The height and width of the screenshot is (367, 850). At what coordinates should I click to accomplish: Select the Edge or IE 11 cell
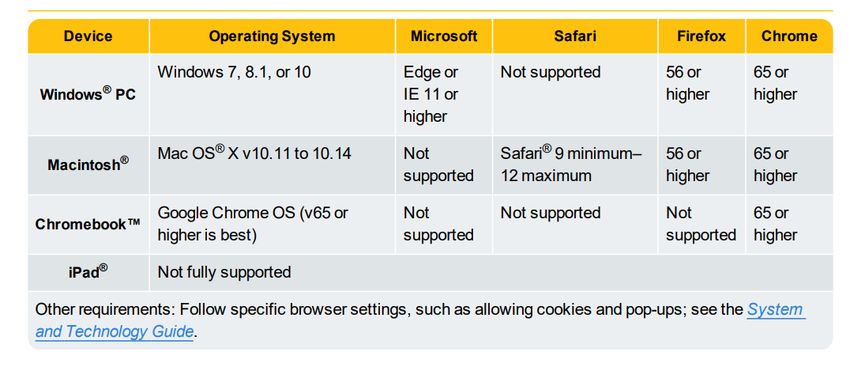tap(444, 94)
